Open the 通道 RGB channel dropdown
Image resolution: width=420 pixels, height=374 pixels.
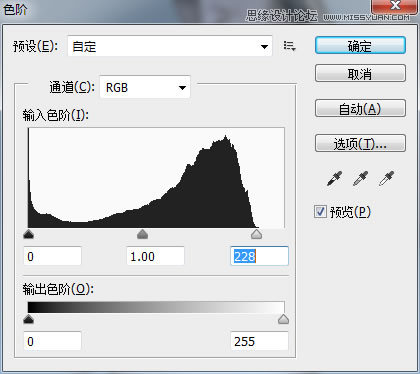[x=145, y=87]
